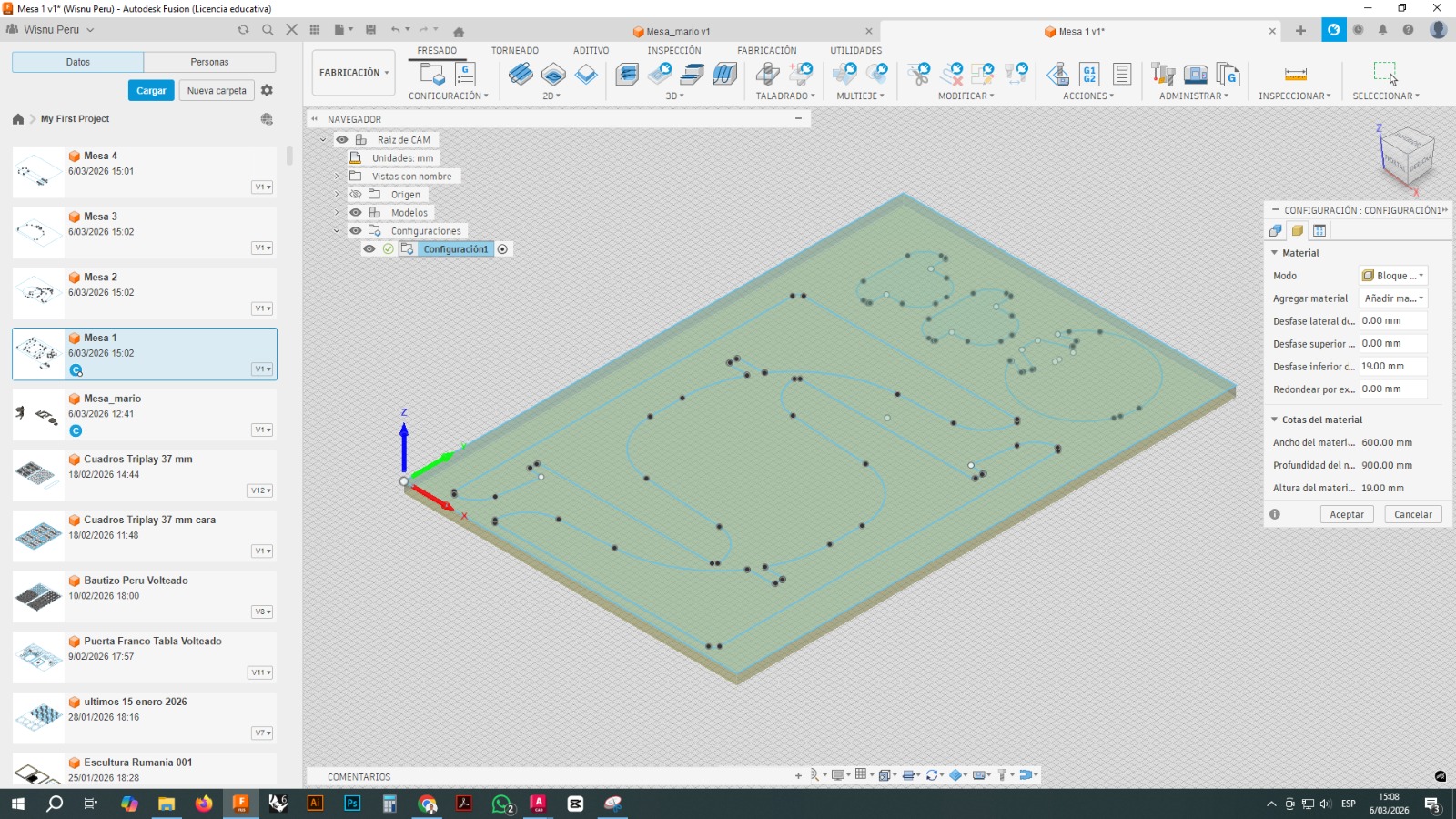1456x819 pixels.
Task: Click the simulate G1G2 icon under Acciones
Action: 1089,74
